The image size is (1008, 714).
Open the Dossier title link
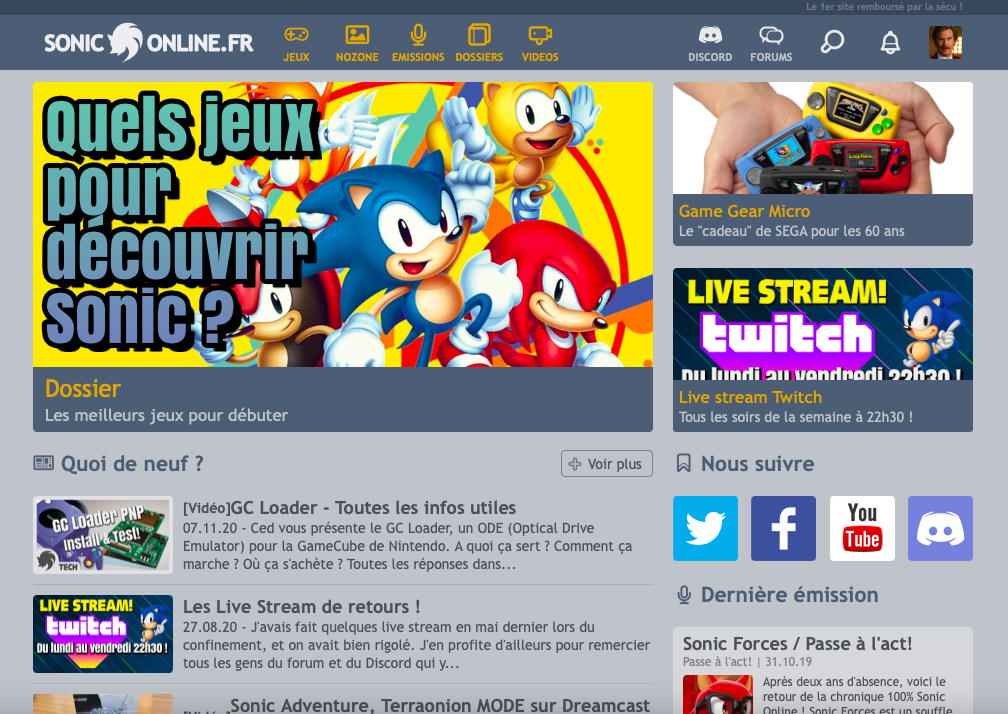pyautogui.click(x=83, y=389)
